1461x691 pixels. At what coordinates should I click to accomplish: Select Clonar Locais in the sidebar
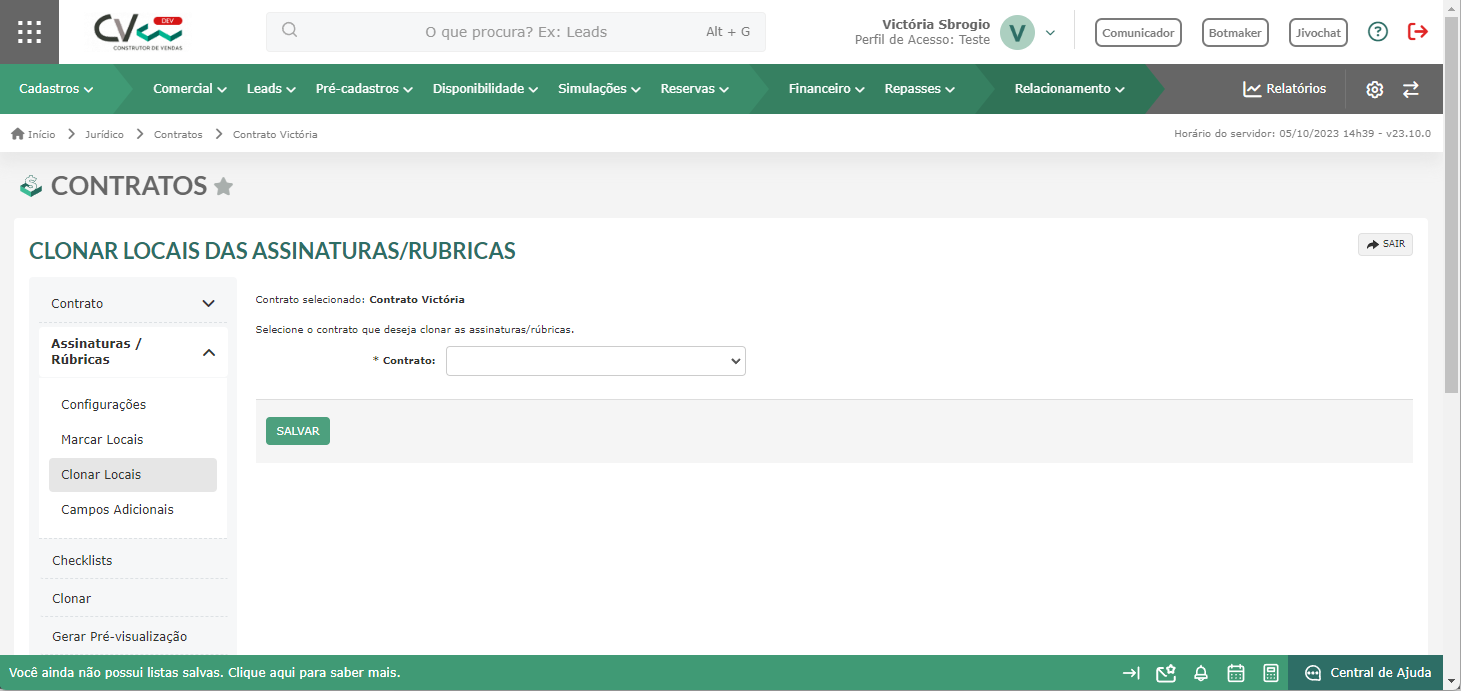tap(133, 475)
